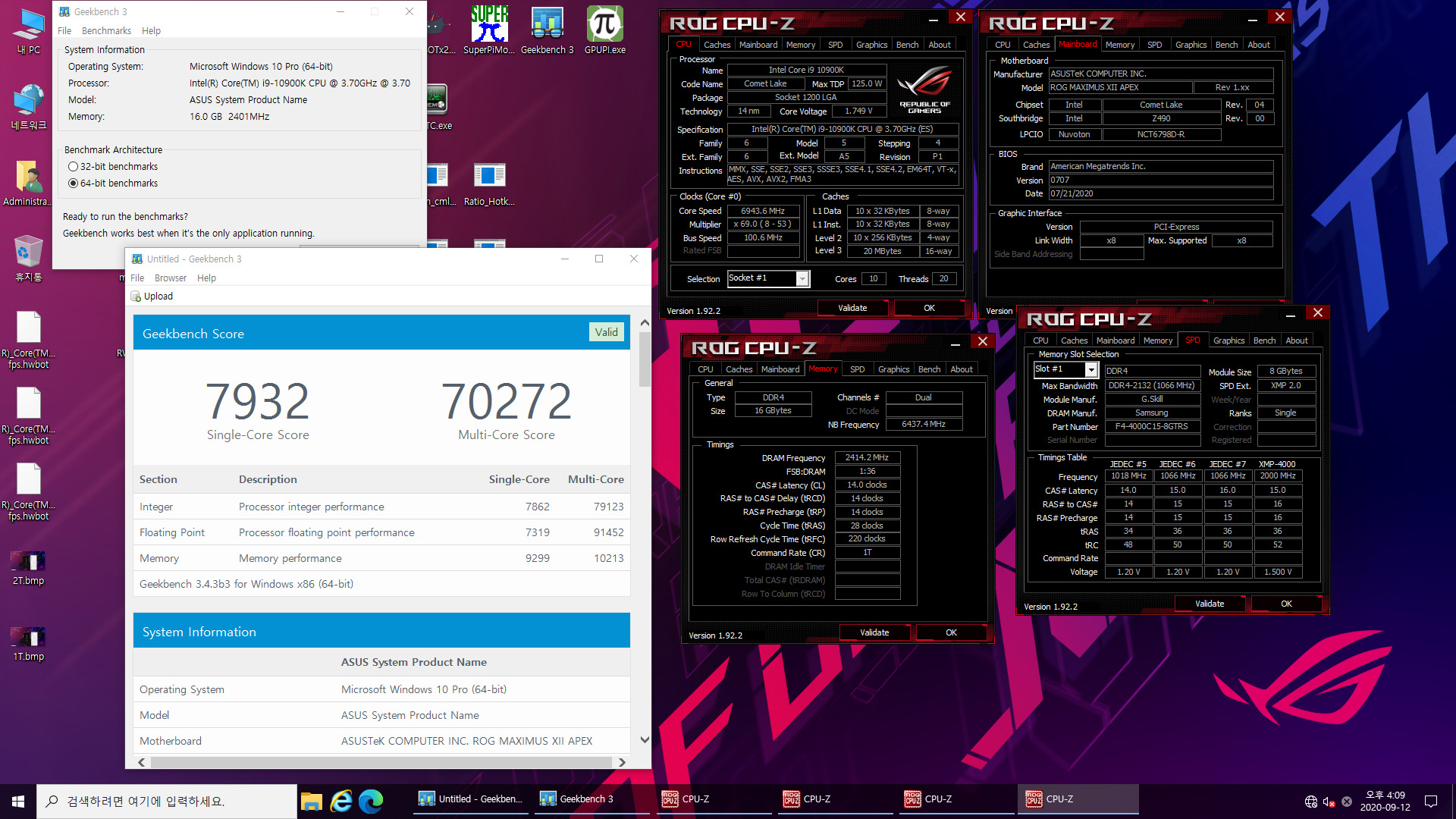Viewport: 1456px width, 819px height.
Task: Open the first hwbot file icon on desktop
Action: (29, 340)
